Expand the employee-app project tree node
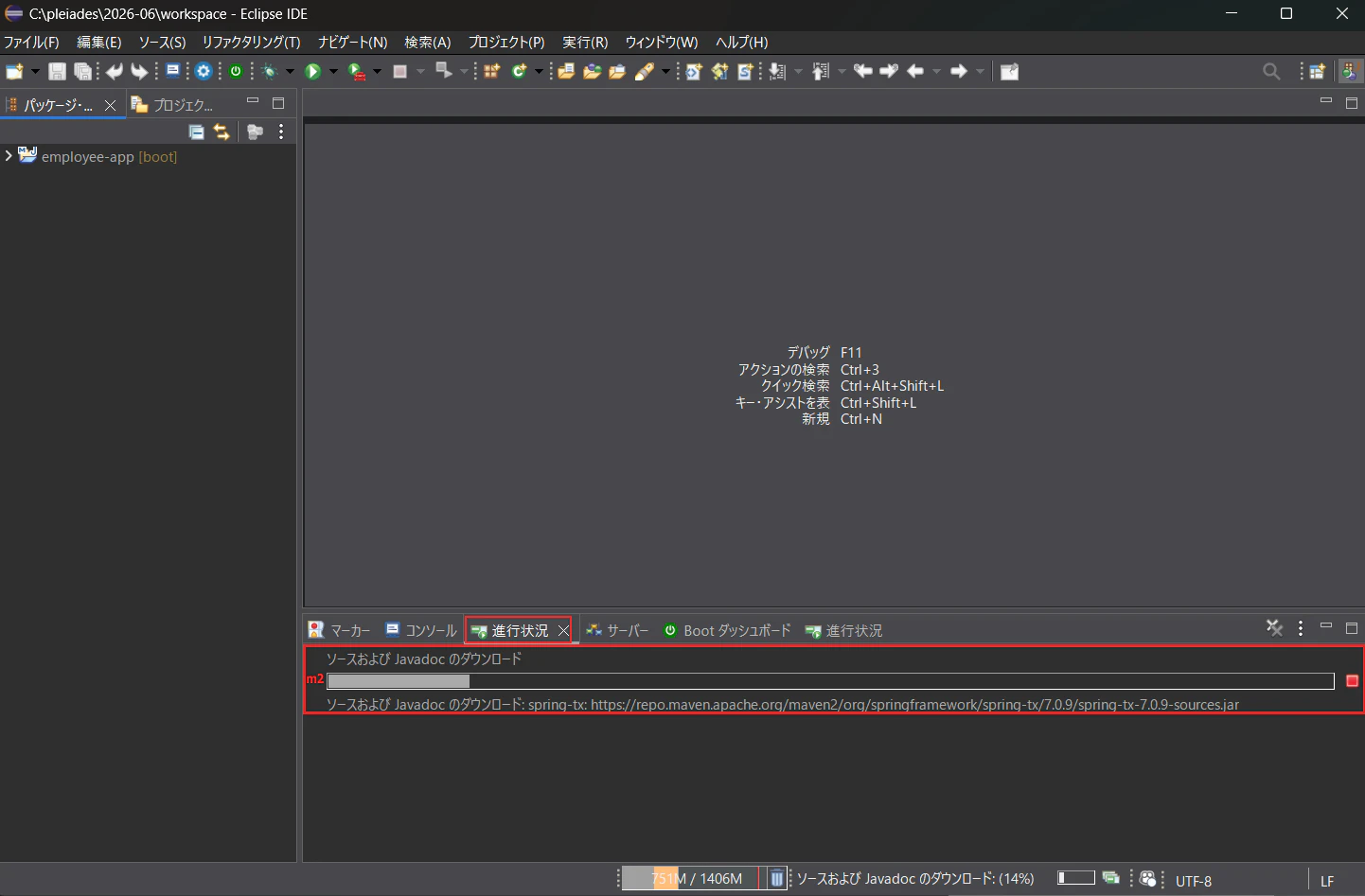This screenshot has height=896, width=1365. coord(9,156)
